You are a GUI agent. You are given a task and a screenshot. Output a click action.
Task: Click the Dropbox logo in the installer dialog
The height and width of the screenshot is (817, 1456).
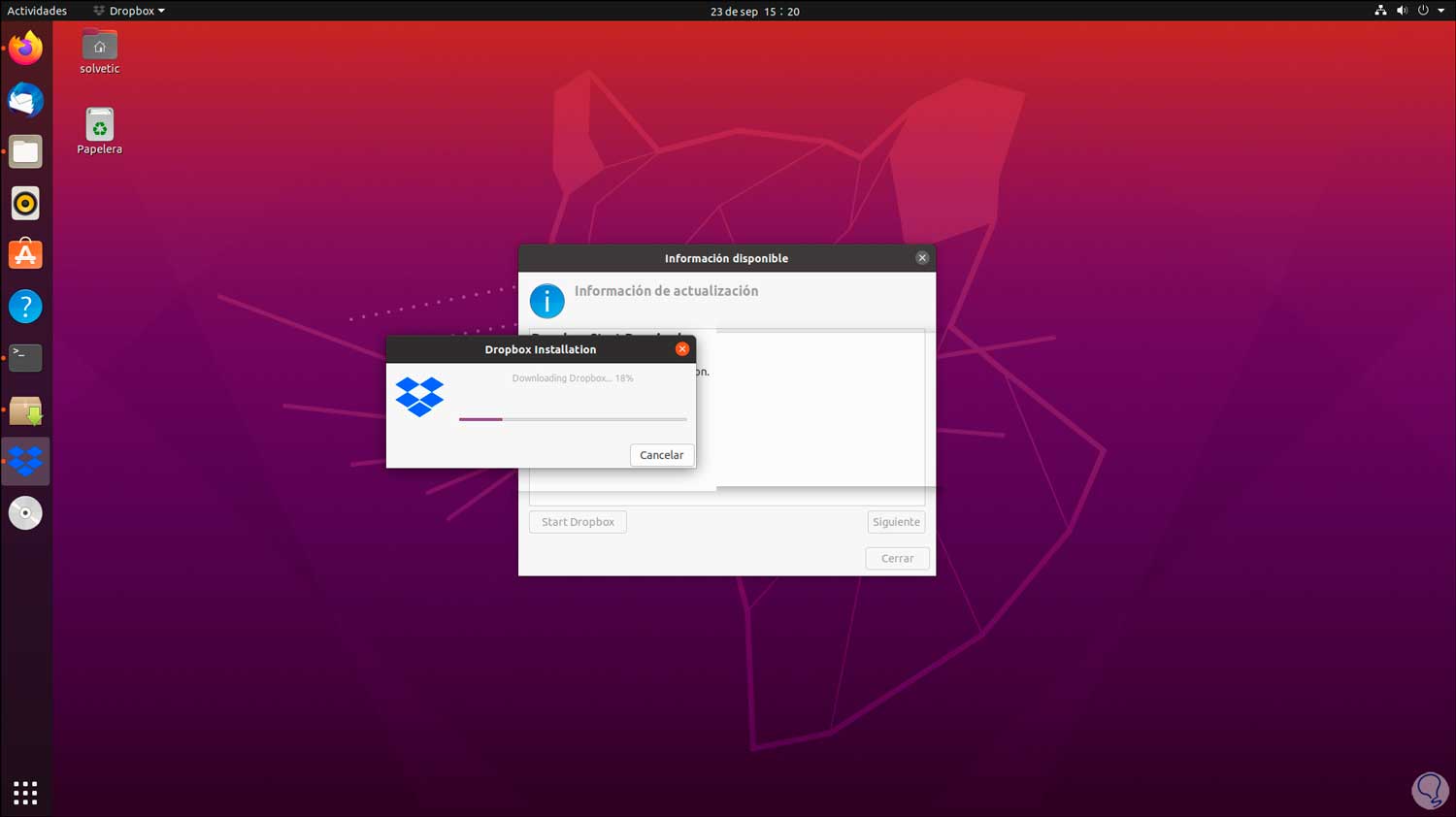click(419, 397)
